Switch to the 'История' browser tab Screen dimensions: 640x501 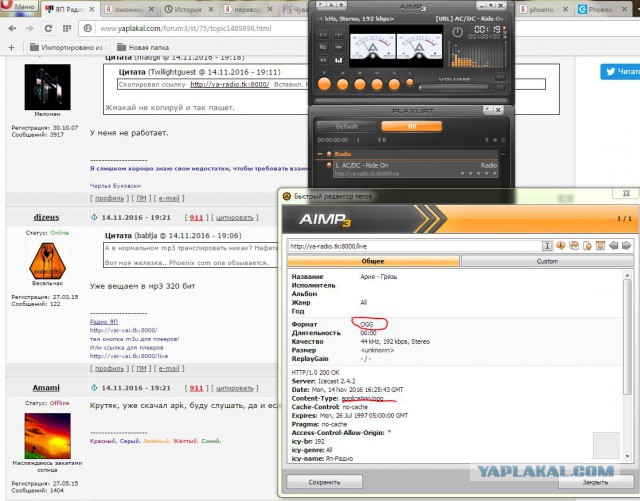189,9
